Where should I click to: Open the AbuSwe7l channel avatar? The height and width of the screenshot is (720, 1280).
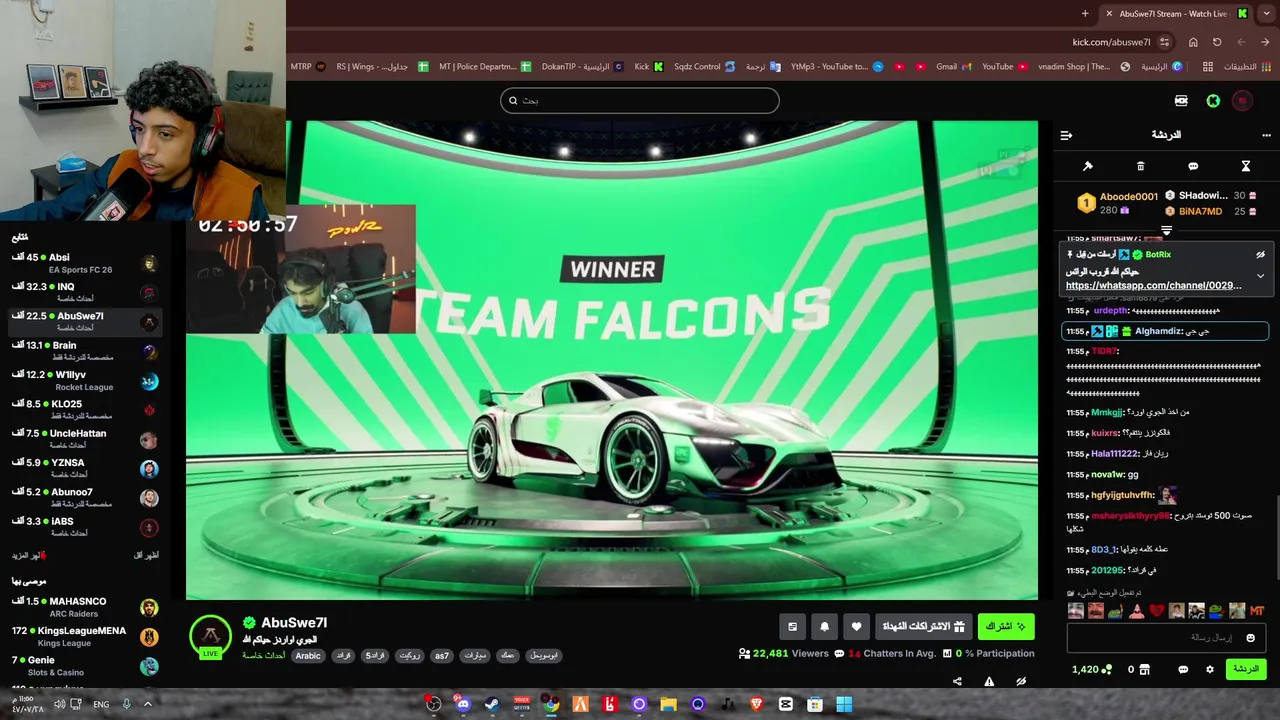[x=210, y=635]
